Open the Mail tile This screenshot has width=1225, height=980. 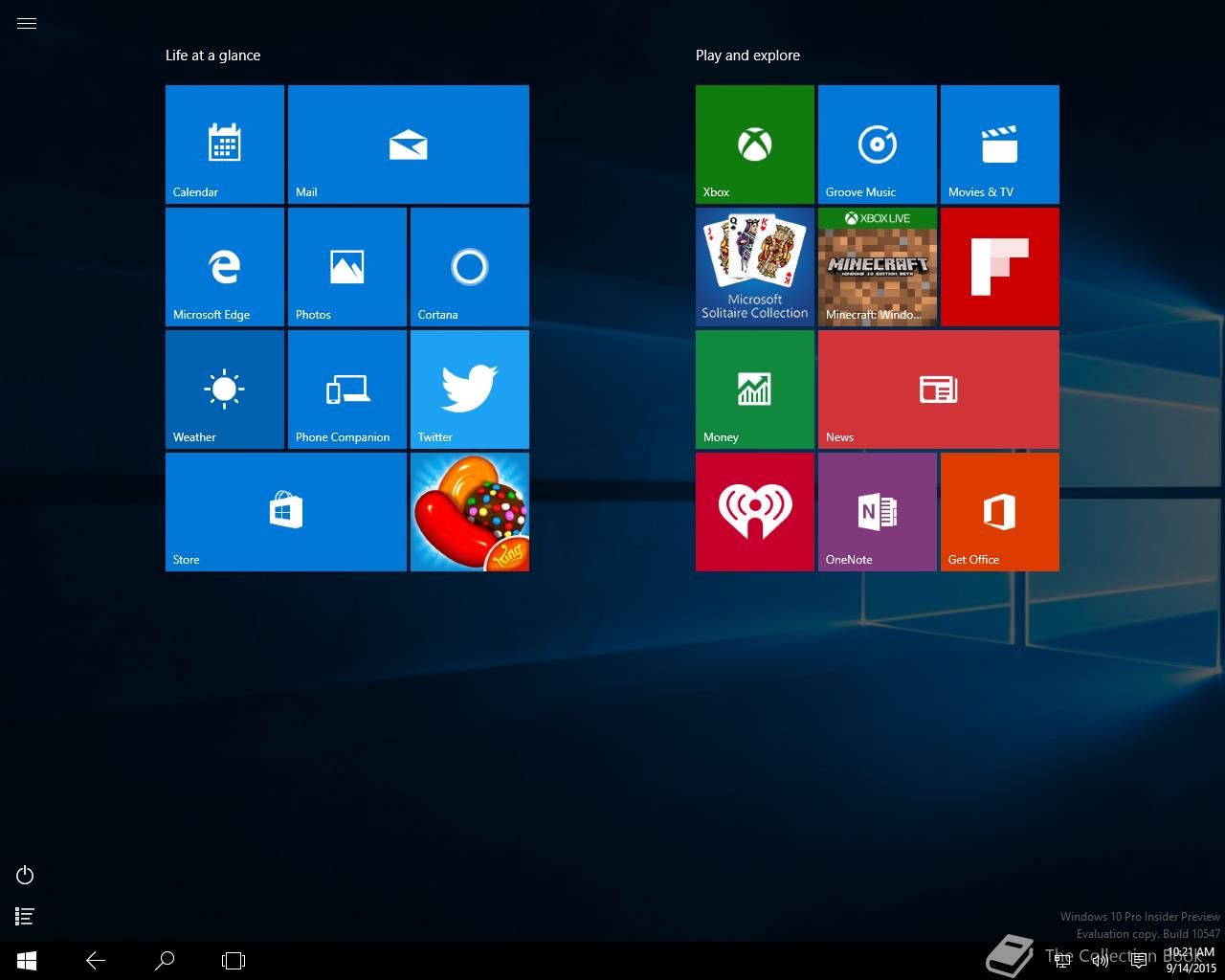tap(409, 145)
